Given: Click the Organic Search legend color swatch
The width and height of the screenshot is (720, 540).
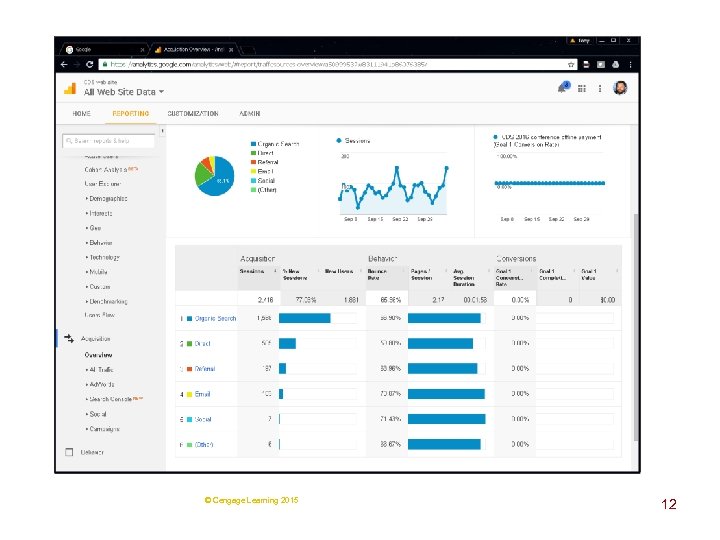Looking at the screenshot, I should pyautogui.click(x=253, y=144).
